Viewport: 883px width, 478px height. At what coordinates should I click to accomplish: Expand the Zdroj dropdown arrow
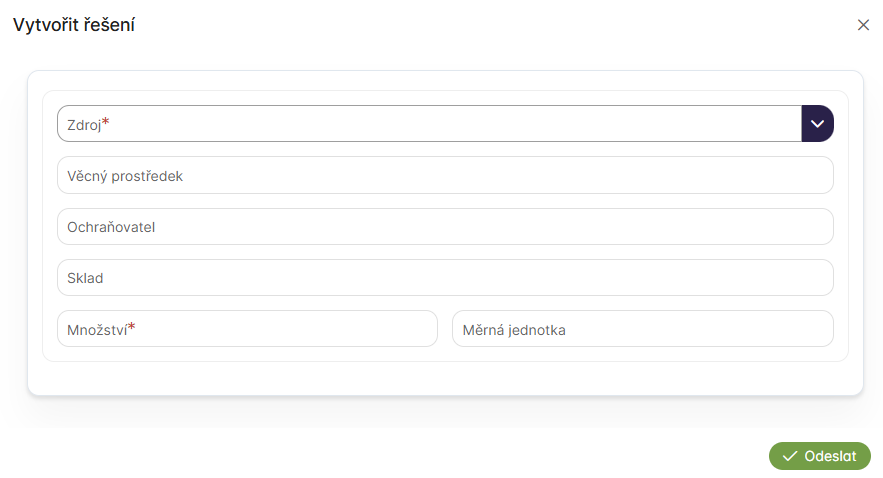tap(817, 124)
